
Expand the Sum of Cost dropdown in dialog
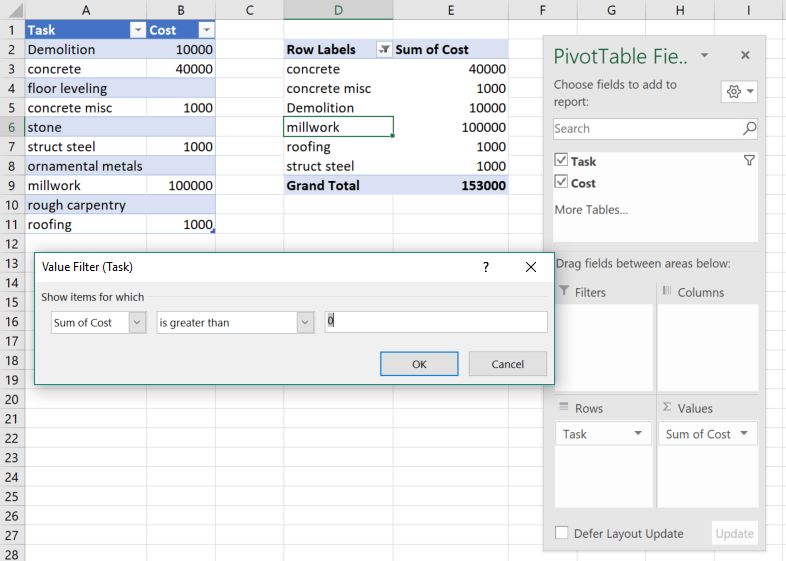pos(137,322)
